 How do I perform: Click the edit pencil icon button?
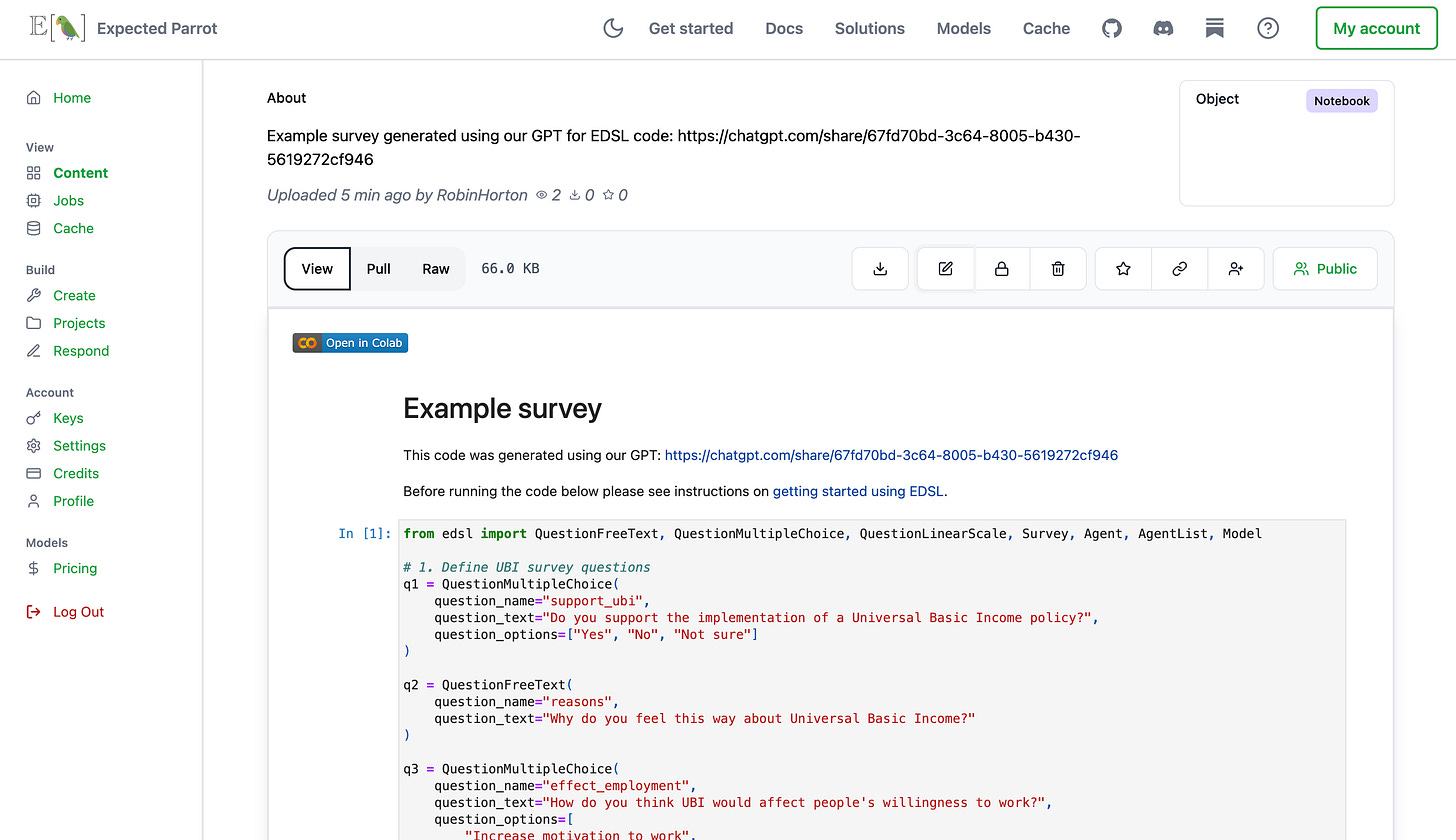point(945,269)
